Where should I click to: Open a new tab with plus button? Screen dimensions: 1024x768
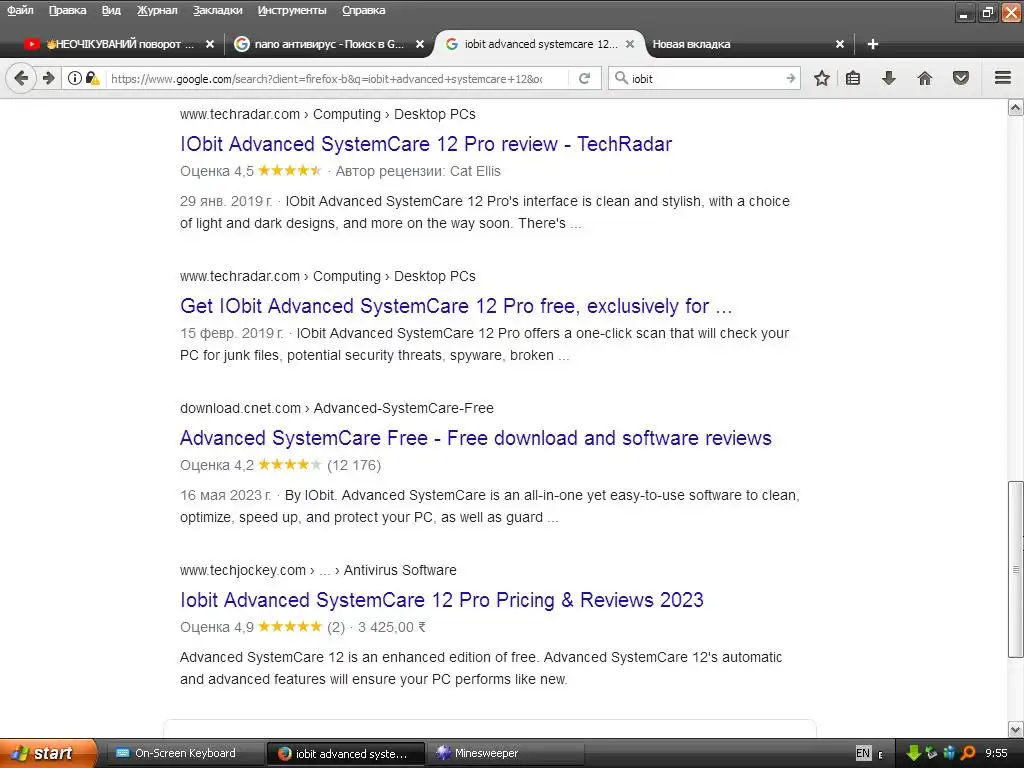coord(872,44)
